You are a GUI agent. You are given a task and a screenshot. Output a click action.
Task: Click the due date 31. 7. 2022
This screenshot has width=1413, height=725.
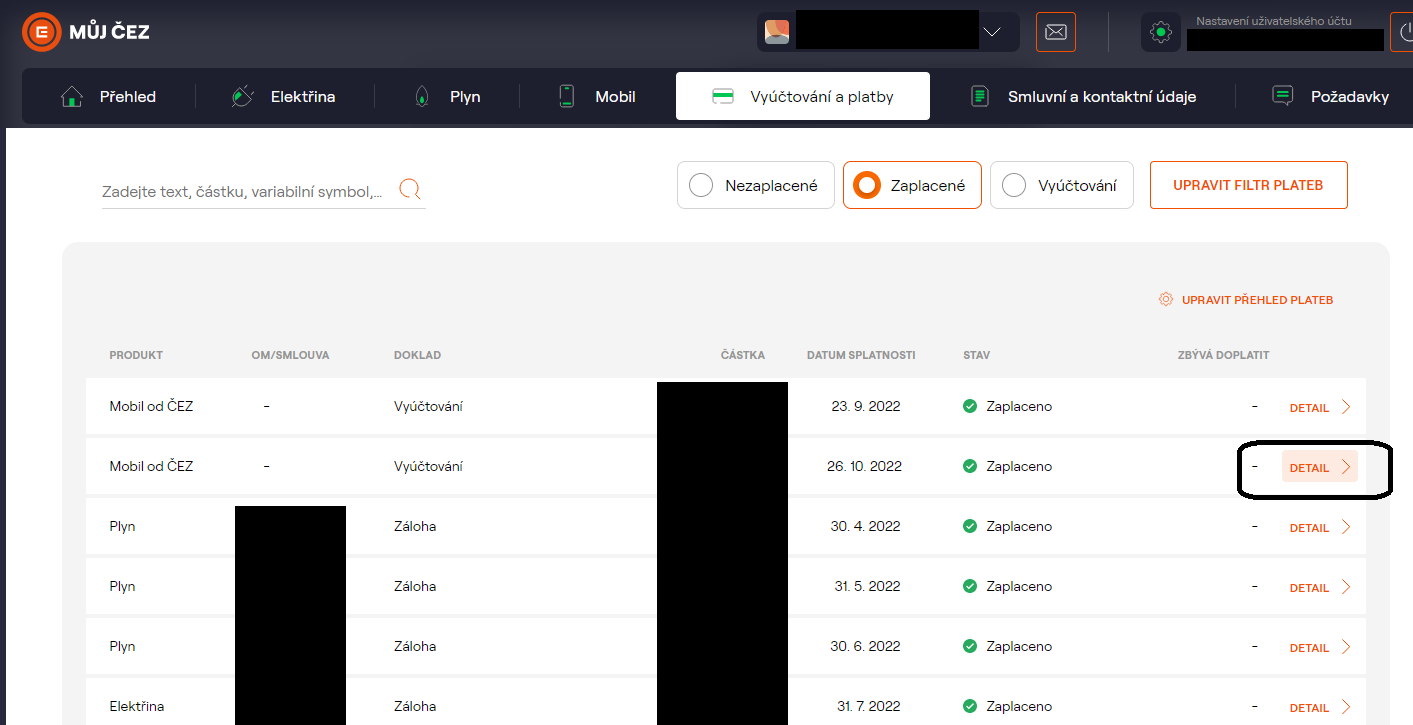pos(869,706)
